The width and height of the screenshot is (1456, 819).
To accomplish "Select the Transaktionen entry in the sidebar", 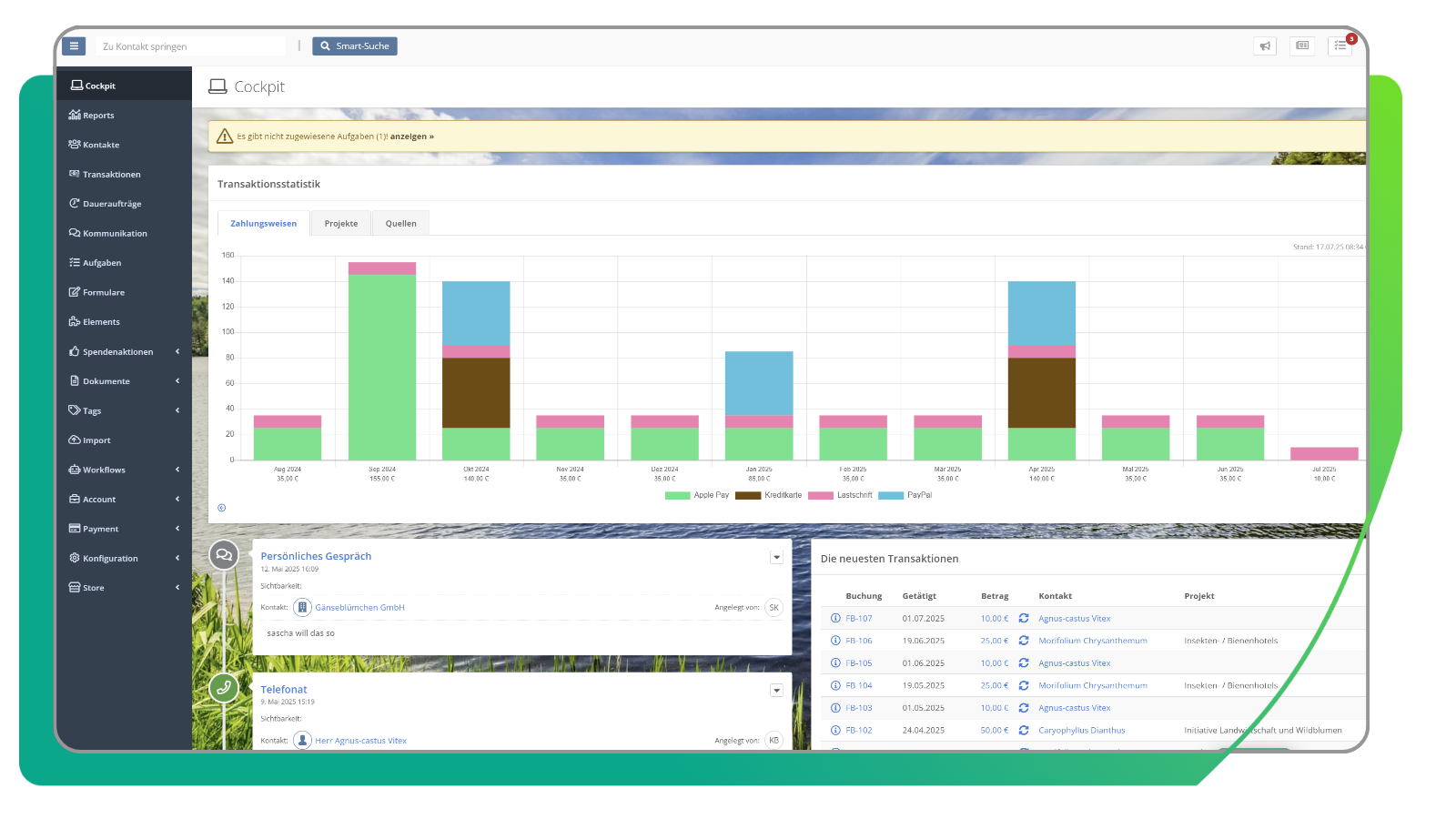I will click(111, 174).
